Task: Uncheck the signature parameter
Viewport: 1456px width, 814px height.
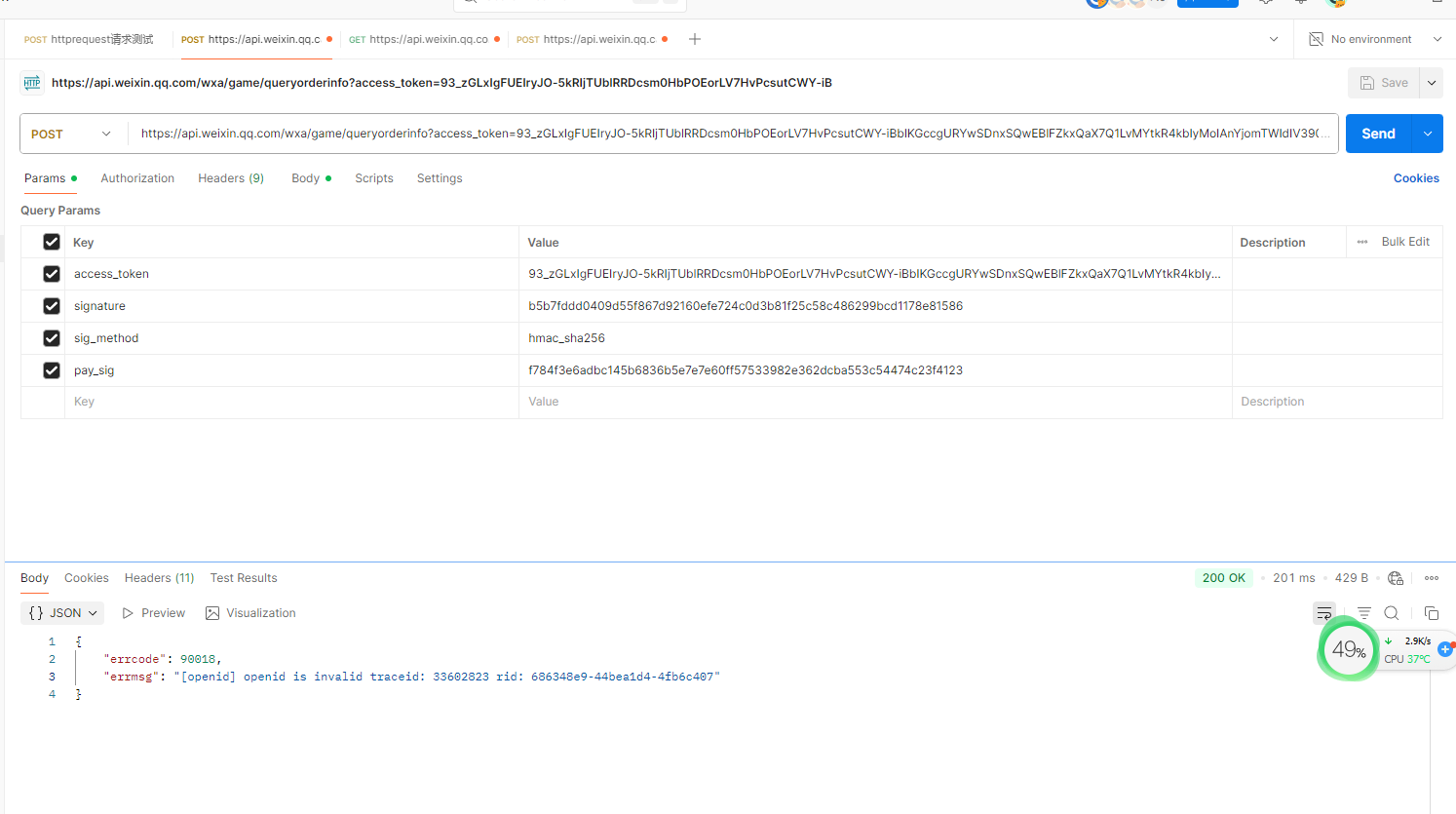Action: [52, 306]
